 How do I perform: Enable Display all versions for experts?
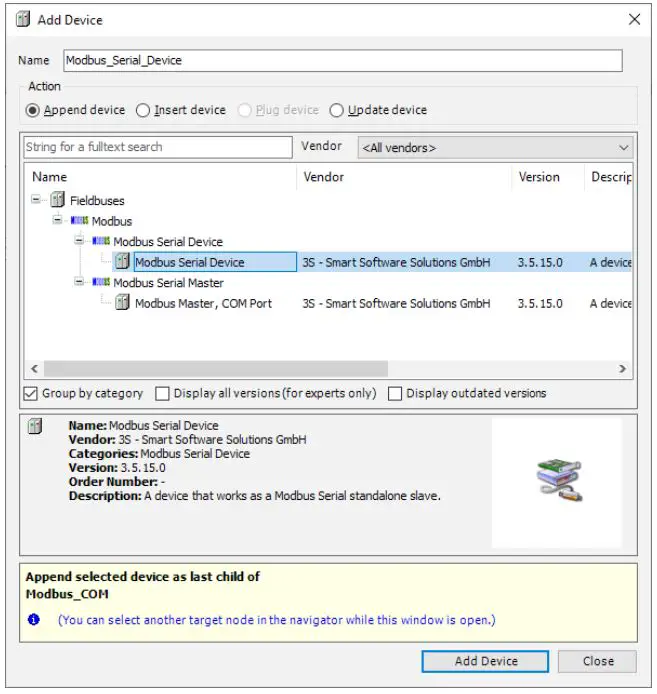pos(162,394)
